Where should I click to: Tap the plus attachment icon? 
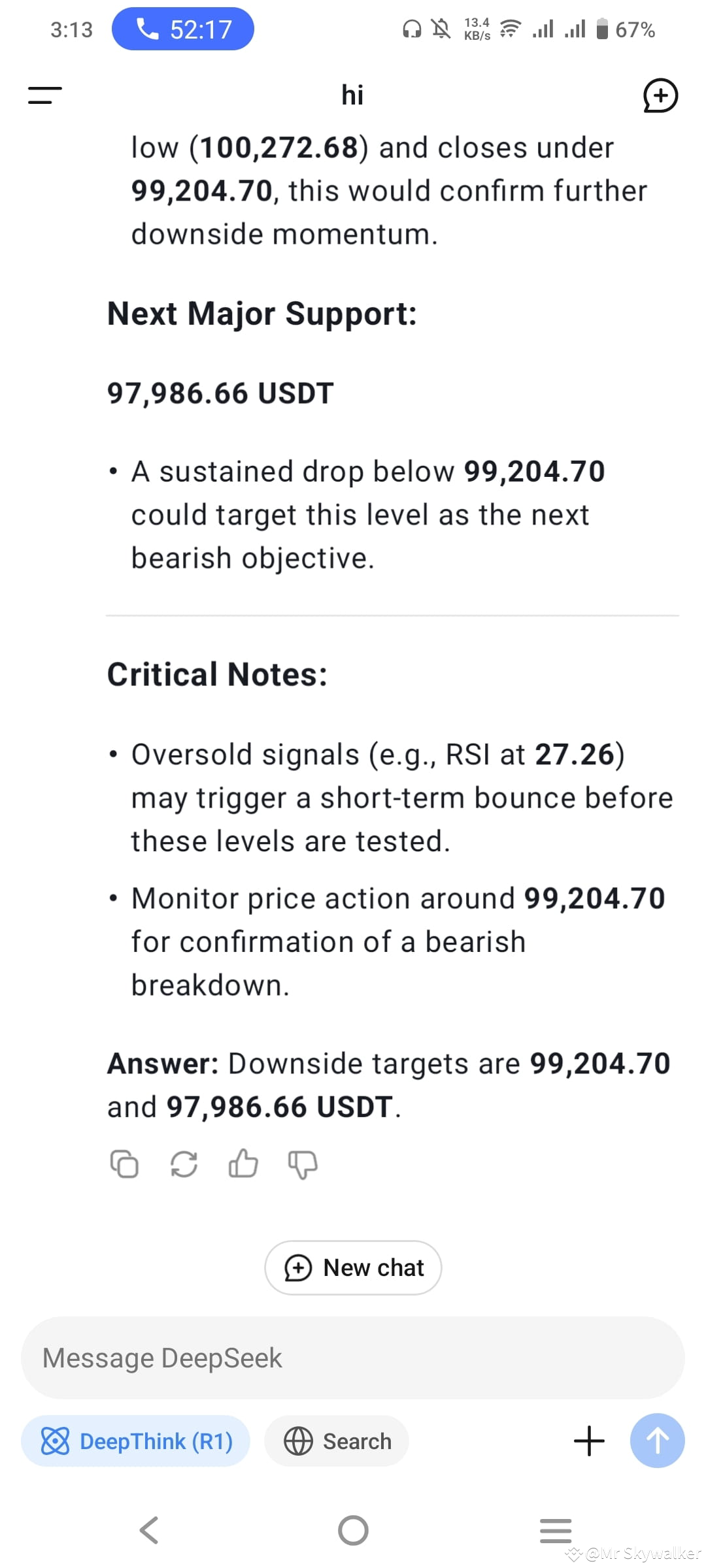(589, 1441)
